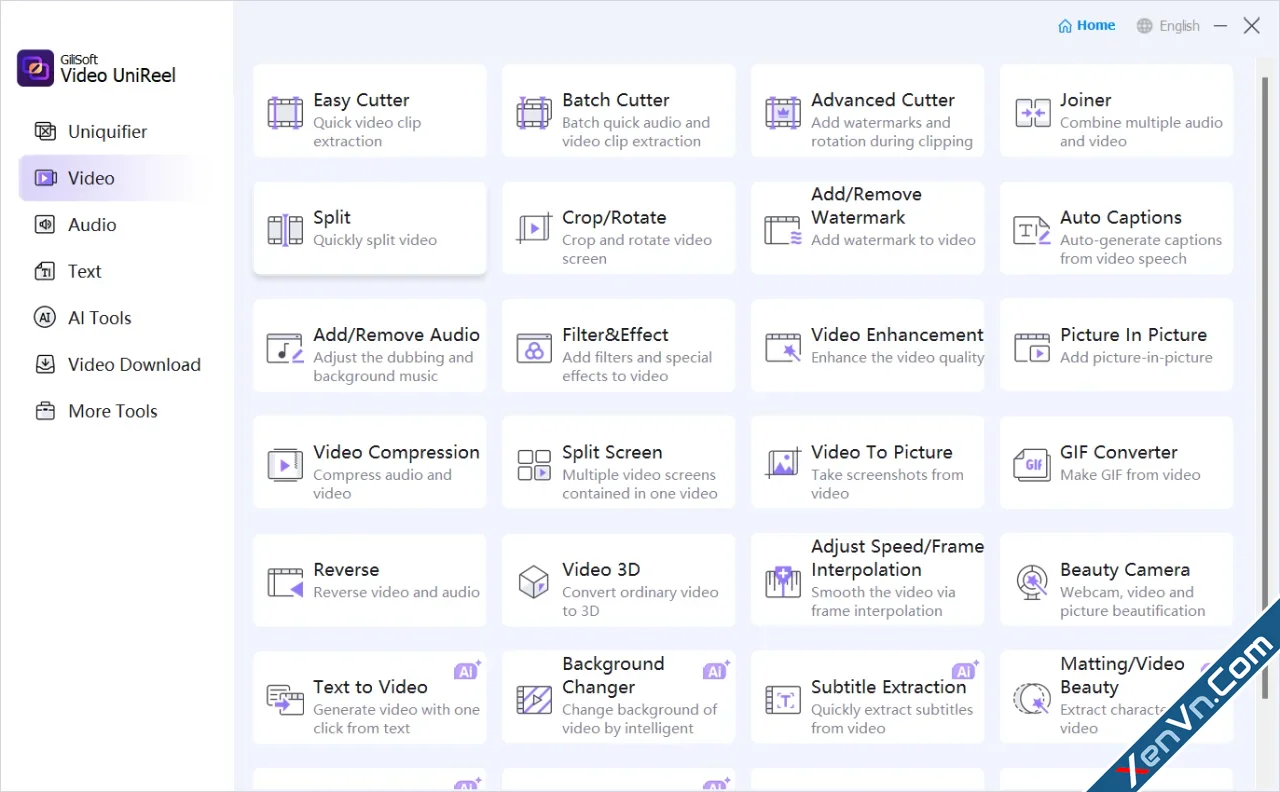Click the Text to Video card
Image resolution: width=1280 pixels, height=792 pixels.
pos(369,698)
